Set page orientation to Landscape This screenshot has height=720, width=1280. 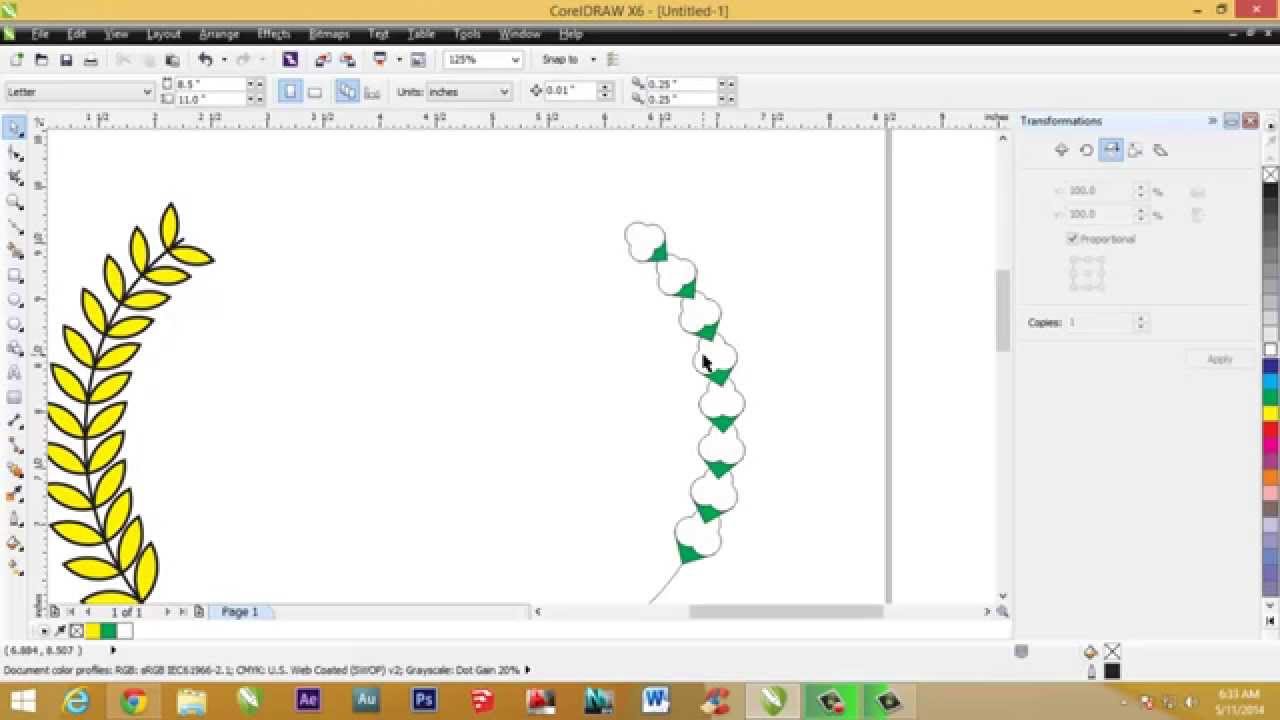[x=314, y=92]
